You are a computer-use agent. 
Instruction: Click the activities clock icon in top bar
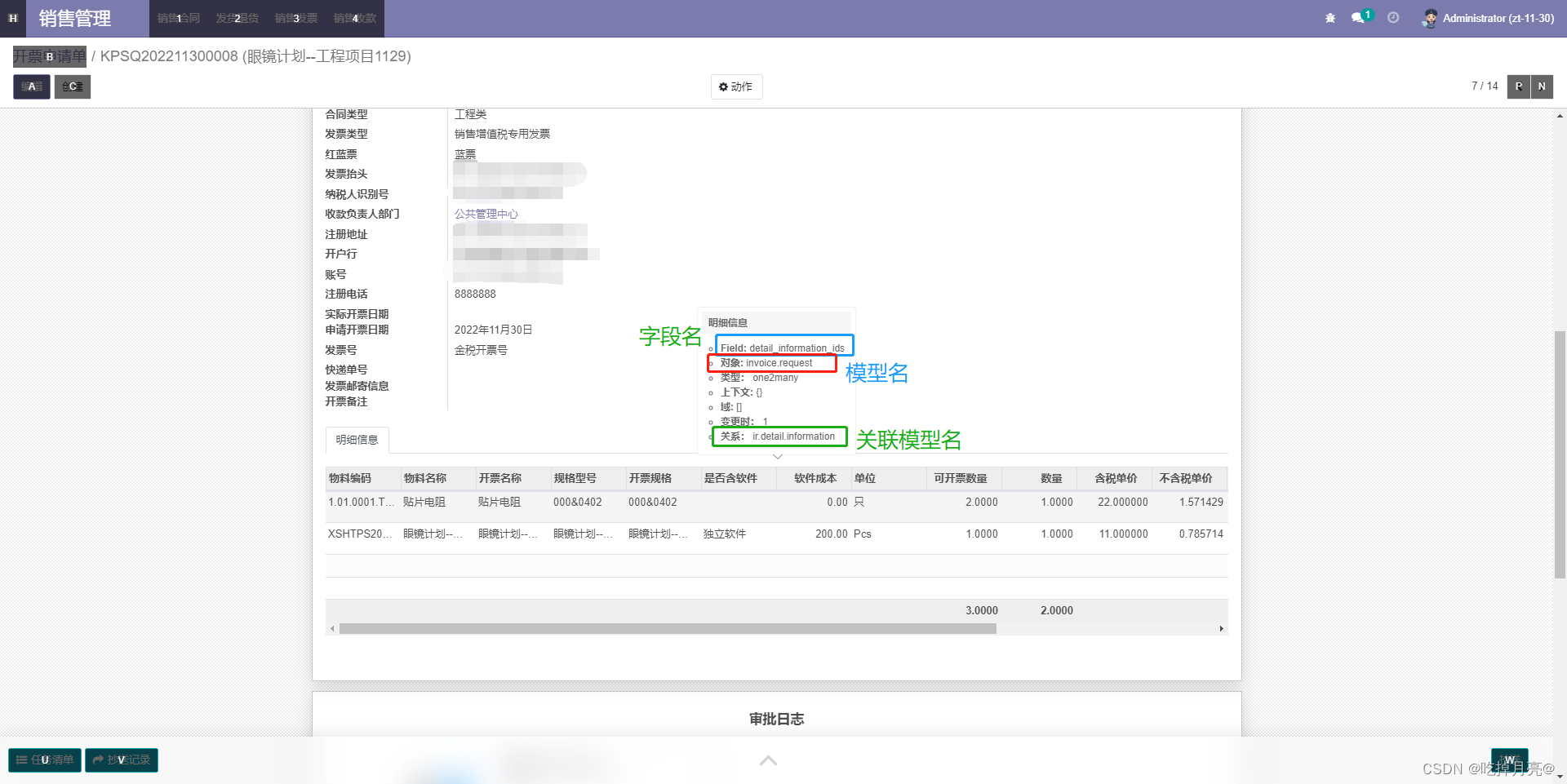coord(1393,17)
